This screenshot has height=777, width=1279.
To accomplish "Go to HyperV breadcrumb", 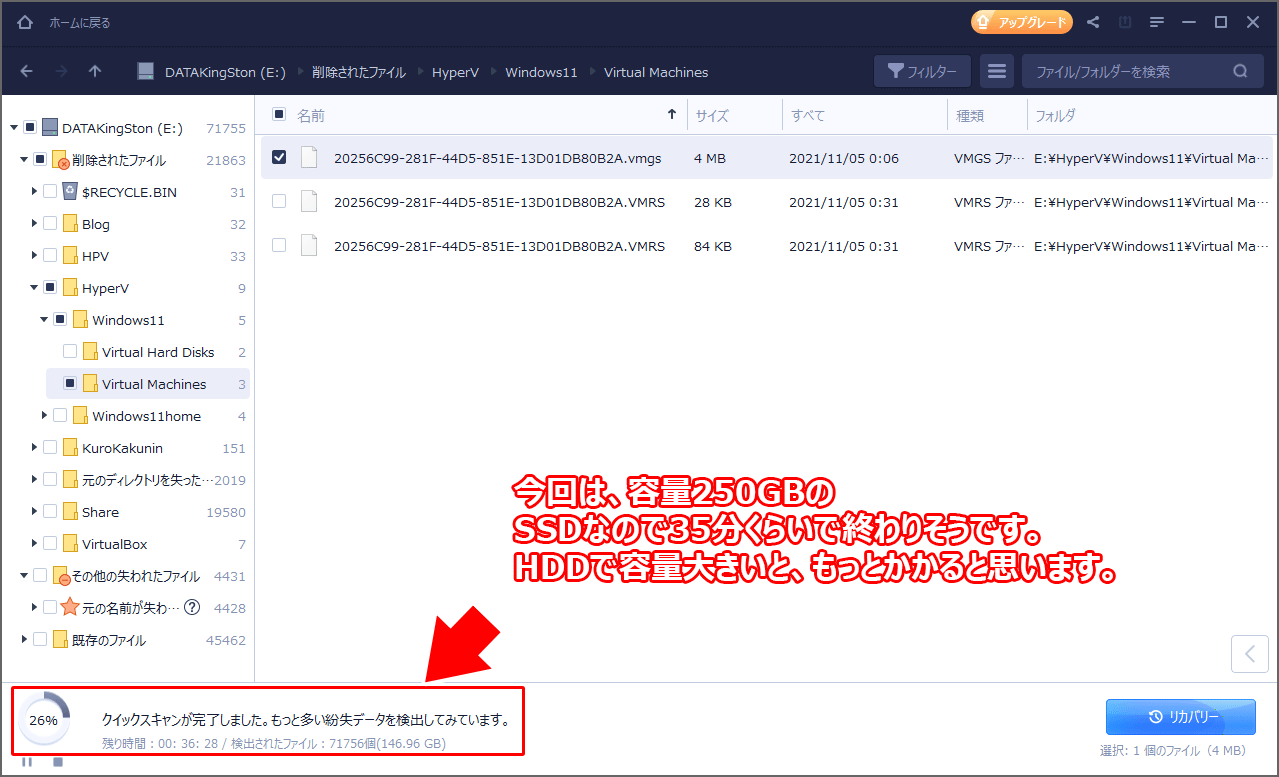I will click(455, 72).
